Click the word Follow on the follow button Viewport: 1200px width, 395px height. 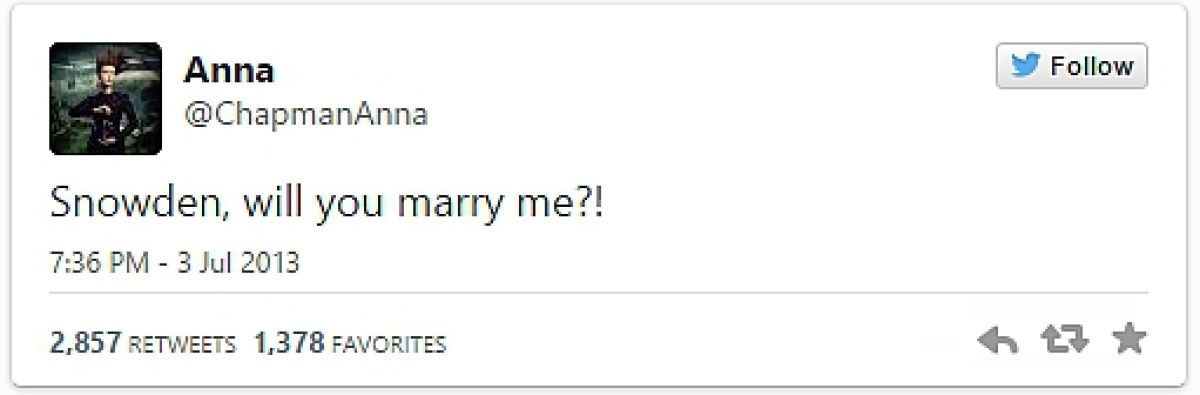pos(1091,67)
